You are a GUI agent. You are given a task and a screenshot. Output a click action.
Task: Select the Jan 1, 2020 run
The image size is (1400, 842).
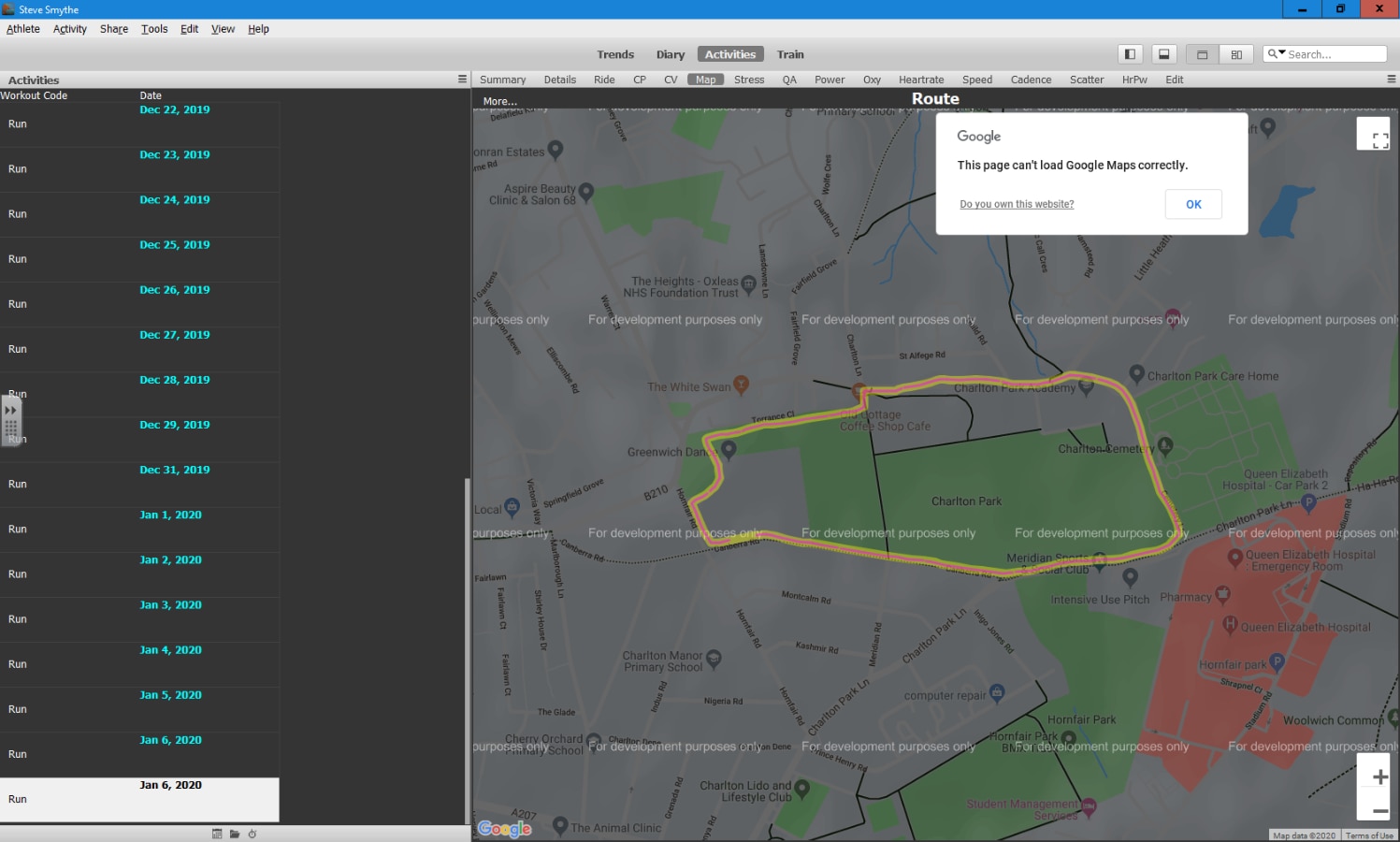(x=139, y=530)
